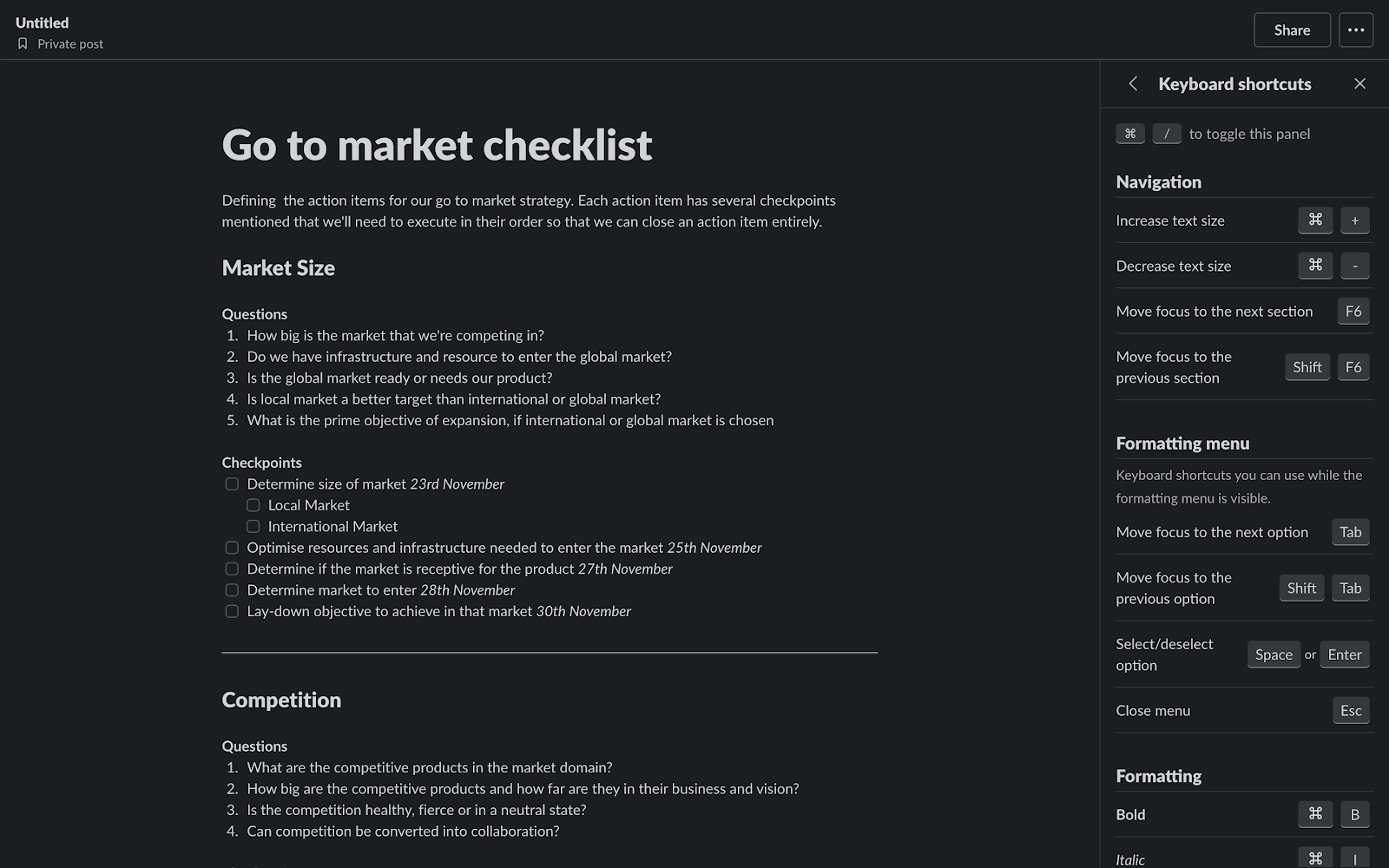Click the Keyboard shortcuts panel title

click(x=1234, y=83)
